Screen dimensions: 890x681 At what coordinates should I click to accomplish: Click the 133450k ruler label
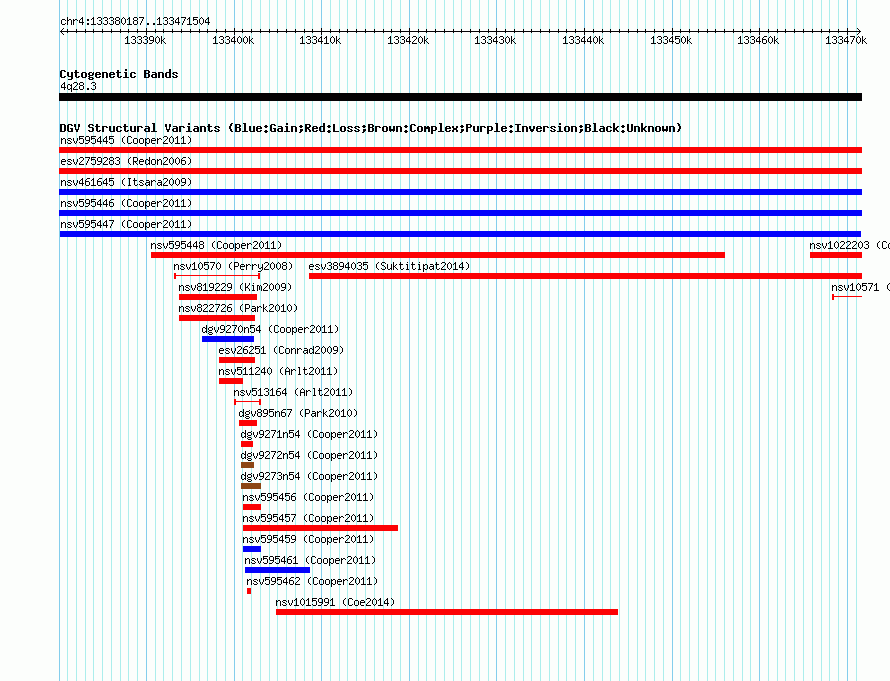(671, 40)
